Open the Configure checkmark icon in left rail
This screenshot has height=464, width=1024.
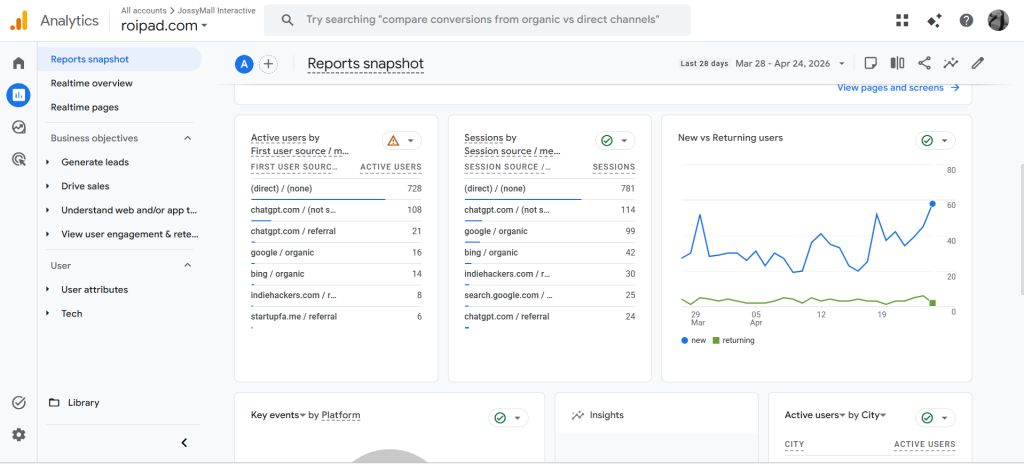pyautogui.click(x=18, y=403)
